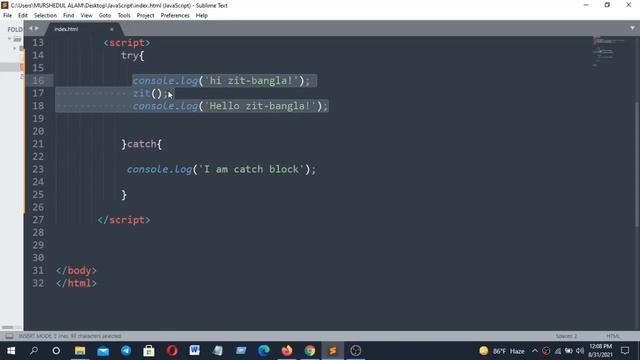This screenshot has width=640, height=360.
Task: Open the Goto menu
Action: [x=104, y=16]
